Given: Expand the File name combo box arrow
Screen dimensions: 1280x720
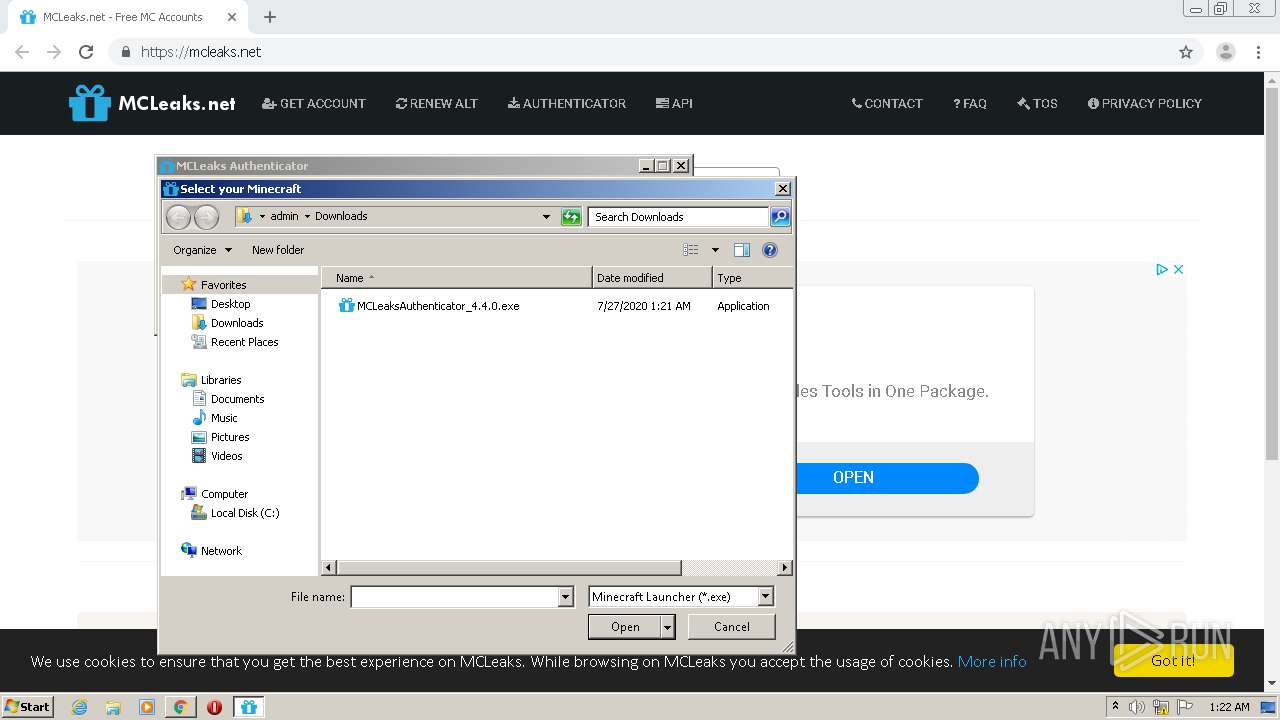Looking at the screenshot, I should tap(565, 597).
